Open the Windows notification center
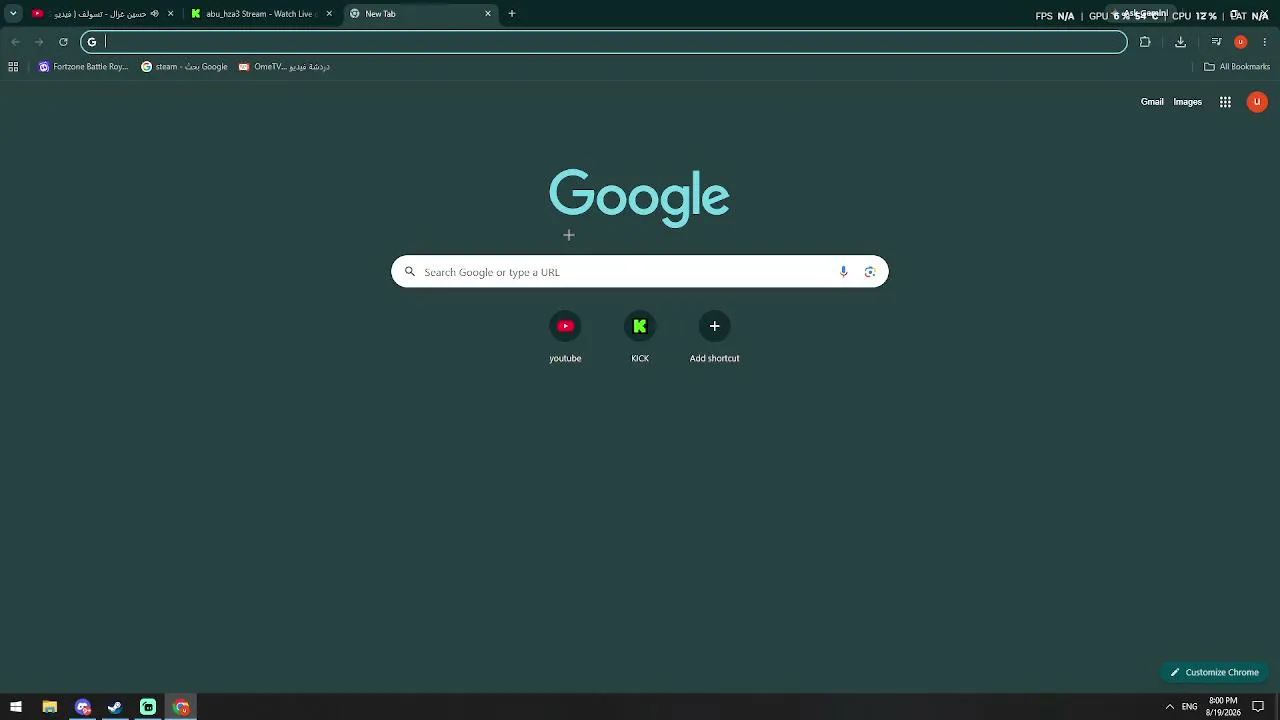 click(x=1258, y=707)
